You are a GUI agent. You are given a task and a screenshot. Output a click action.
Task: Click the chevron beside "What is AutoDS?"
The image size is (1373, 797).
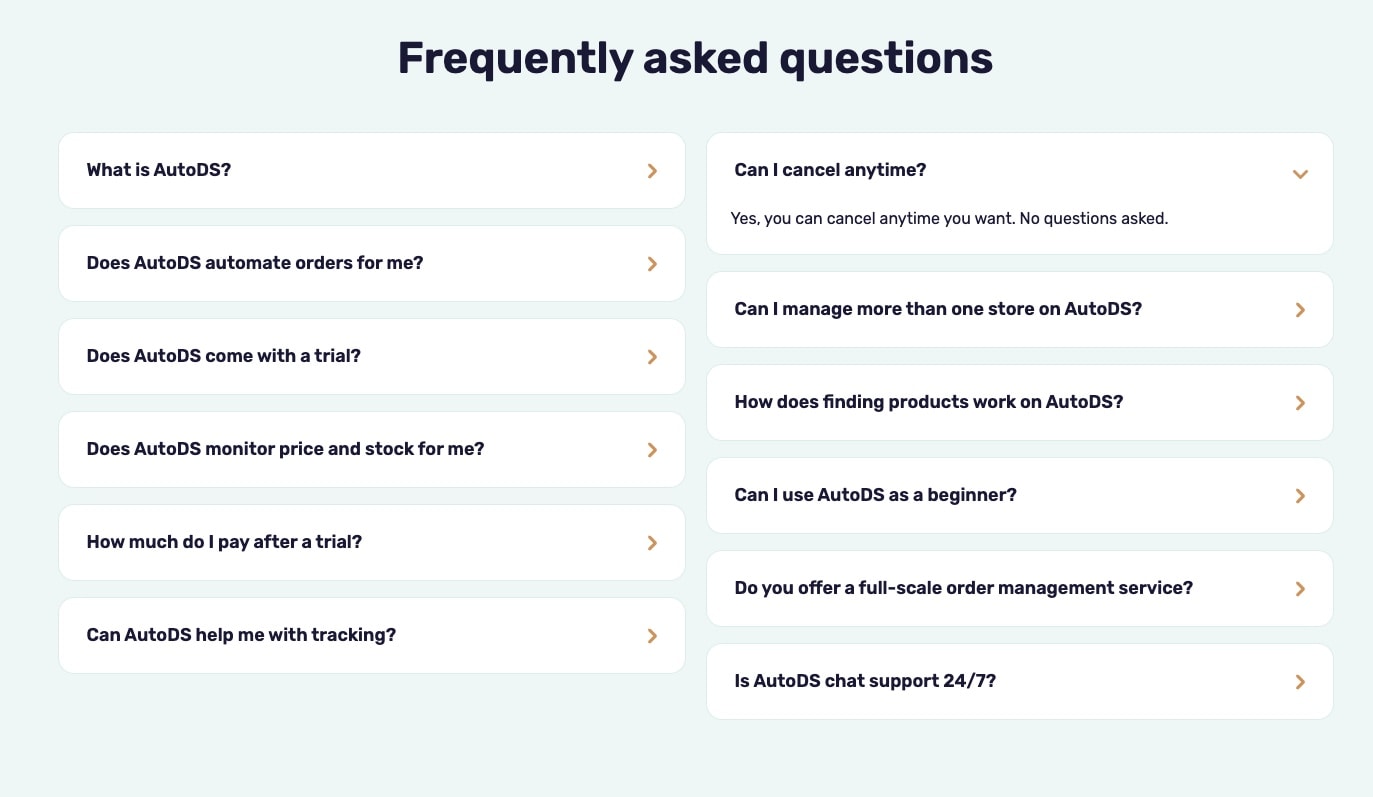652,171
